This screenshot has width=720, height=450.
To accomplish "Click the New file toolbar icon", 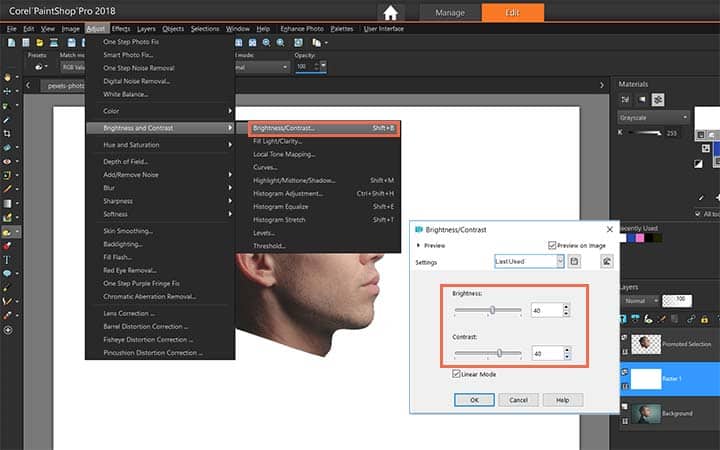I will 11,43.
